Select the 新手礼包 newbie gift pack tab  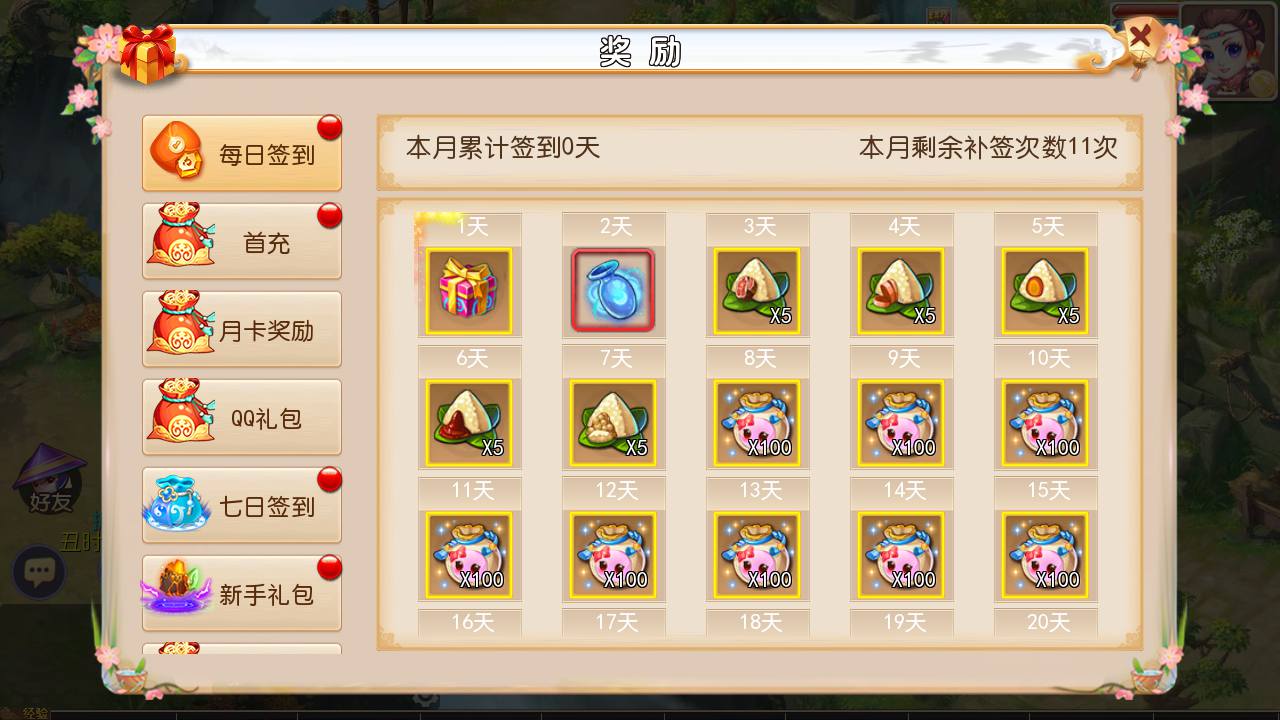(x=242, y=593)
